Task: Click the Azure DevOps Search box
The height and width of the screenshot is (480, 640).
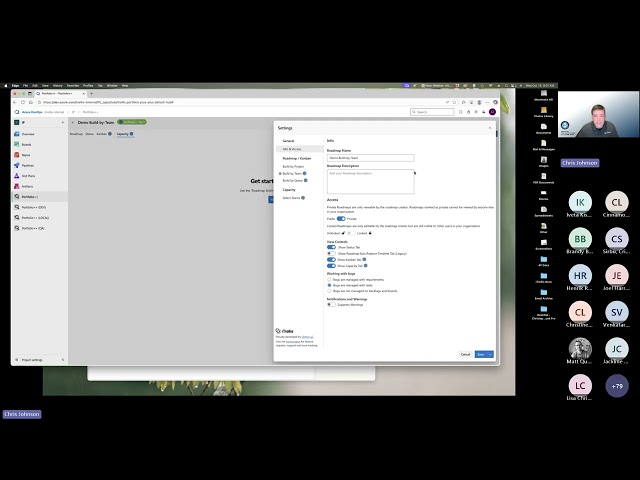Action: click(x=432, y=112)
